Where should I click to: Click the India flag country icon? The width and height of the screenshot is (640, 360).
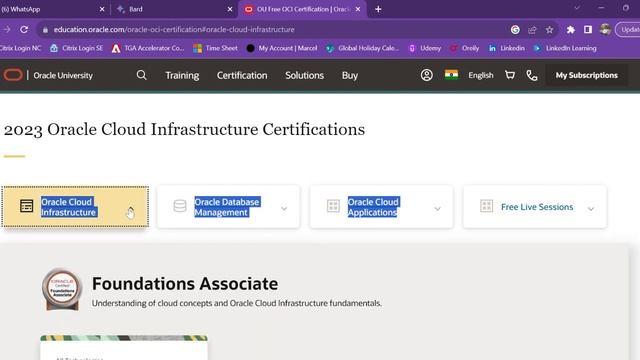click(x=451, y=75)
